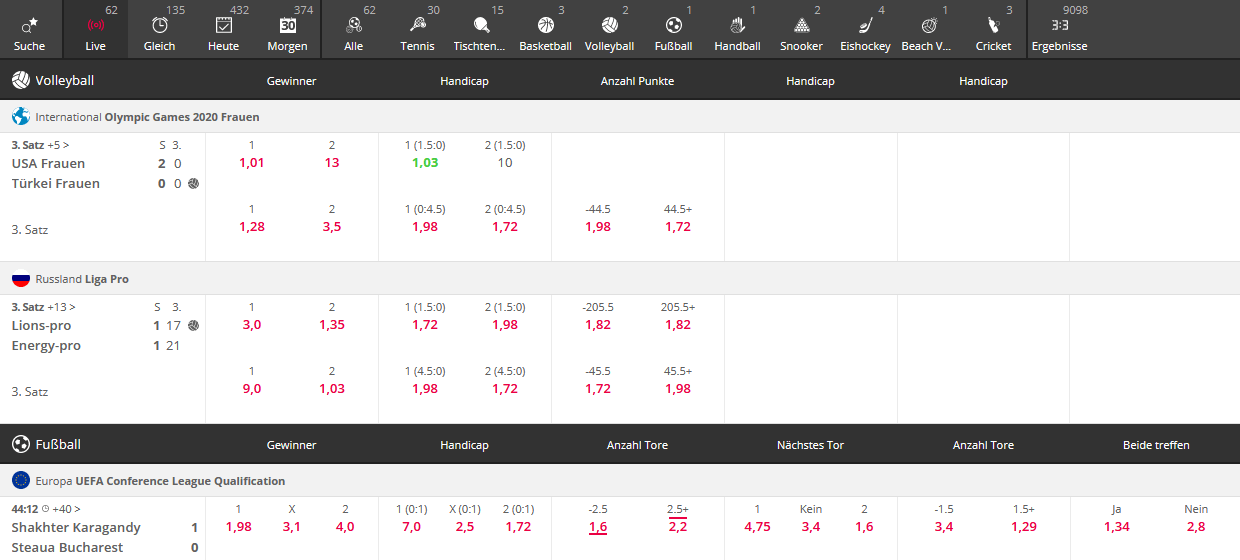Open Russland Liga Pro league

pos(82,279)
